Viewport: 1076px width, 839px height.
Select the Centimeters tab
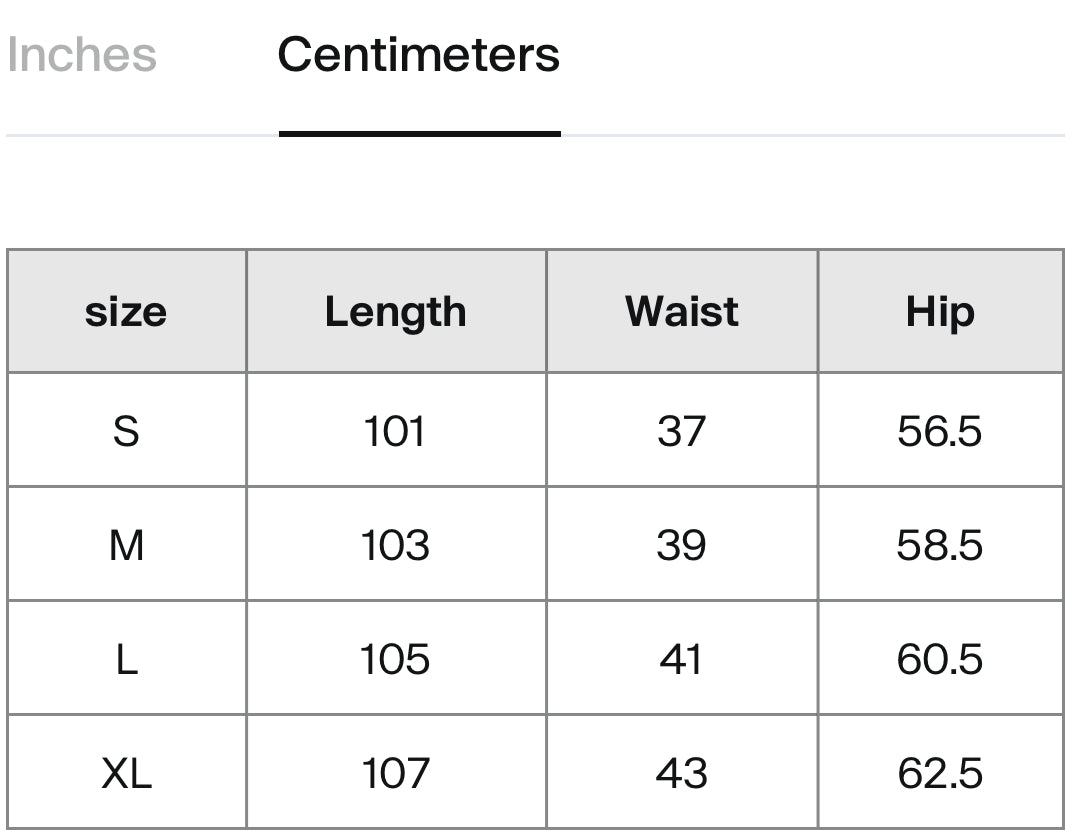[418, 55]
